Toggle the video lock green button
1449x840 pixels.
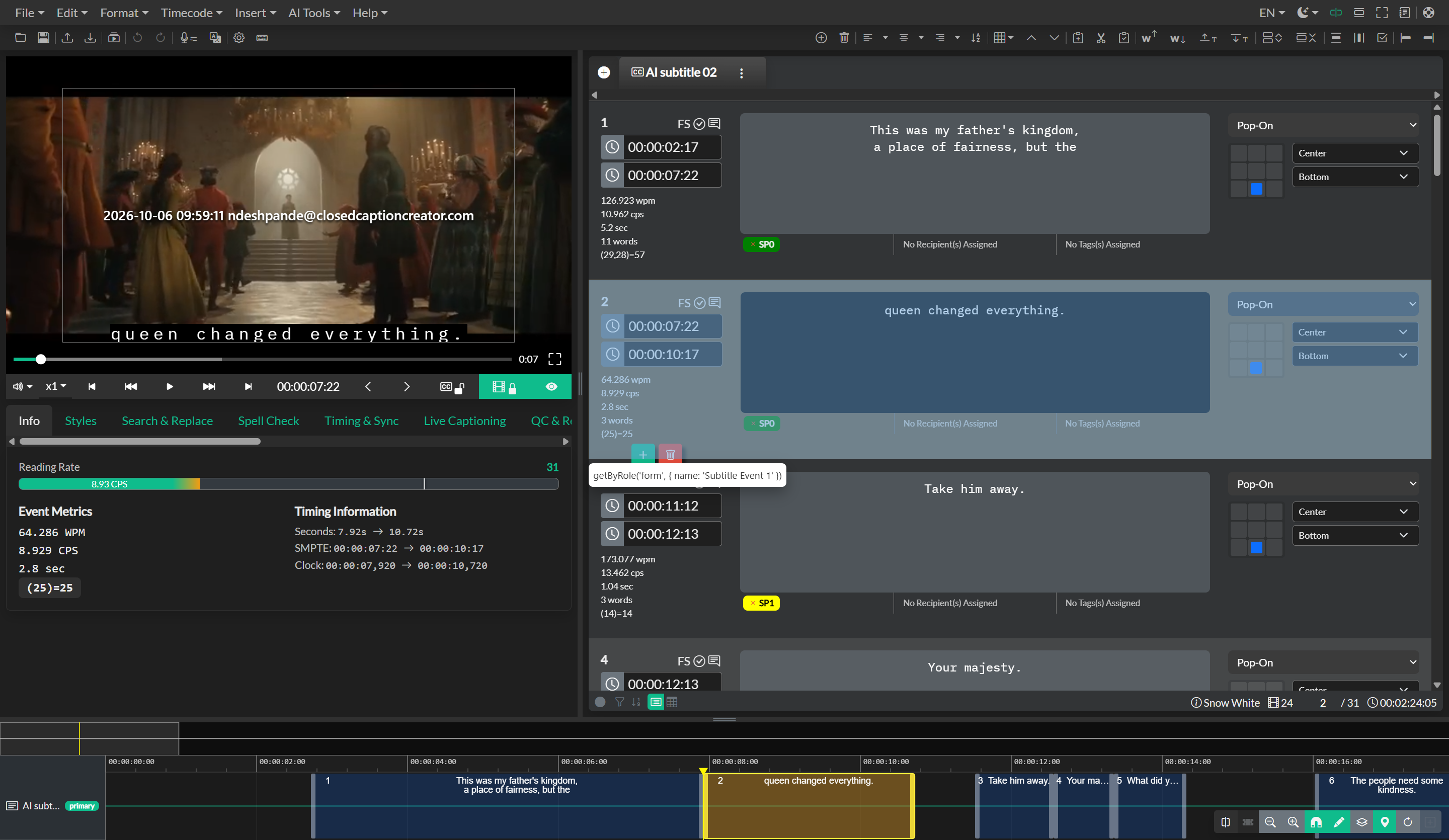[505, 386]
